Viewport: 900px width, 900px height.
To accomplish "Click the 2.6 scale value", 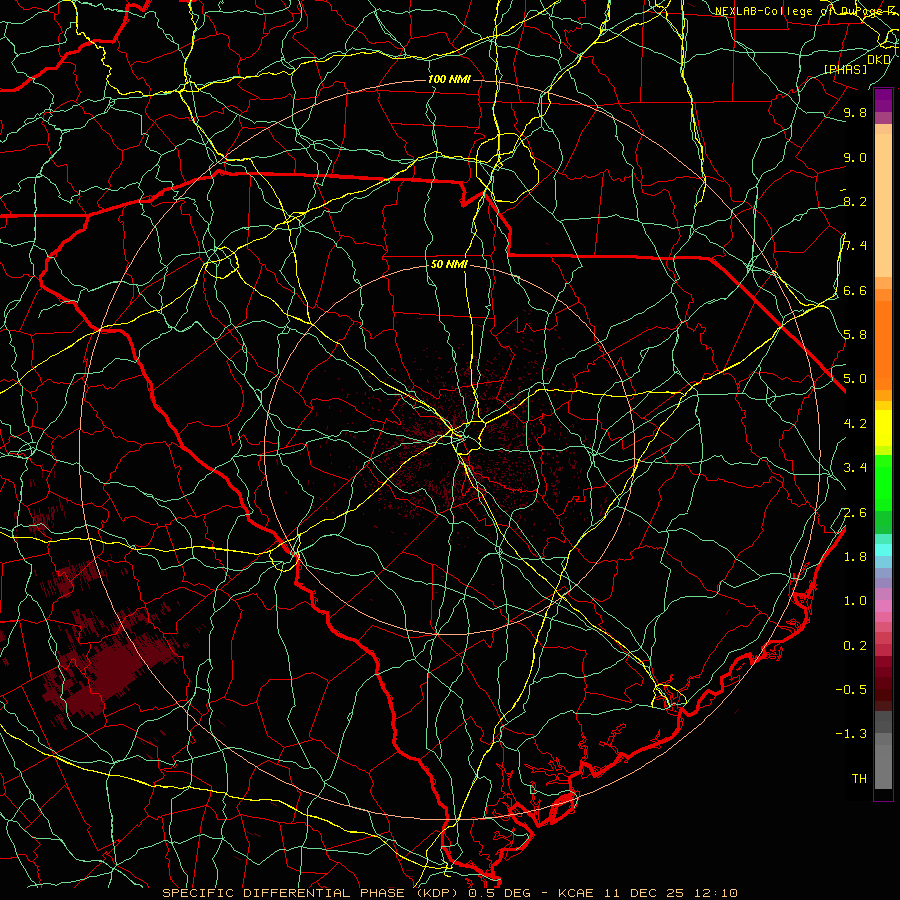I will [x=855, y=513].
